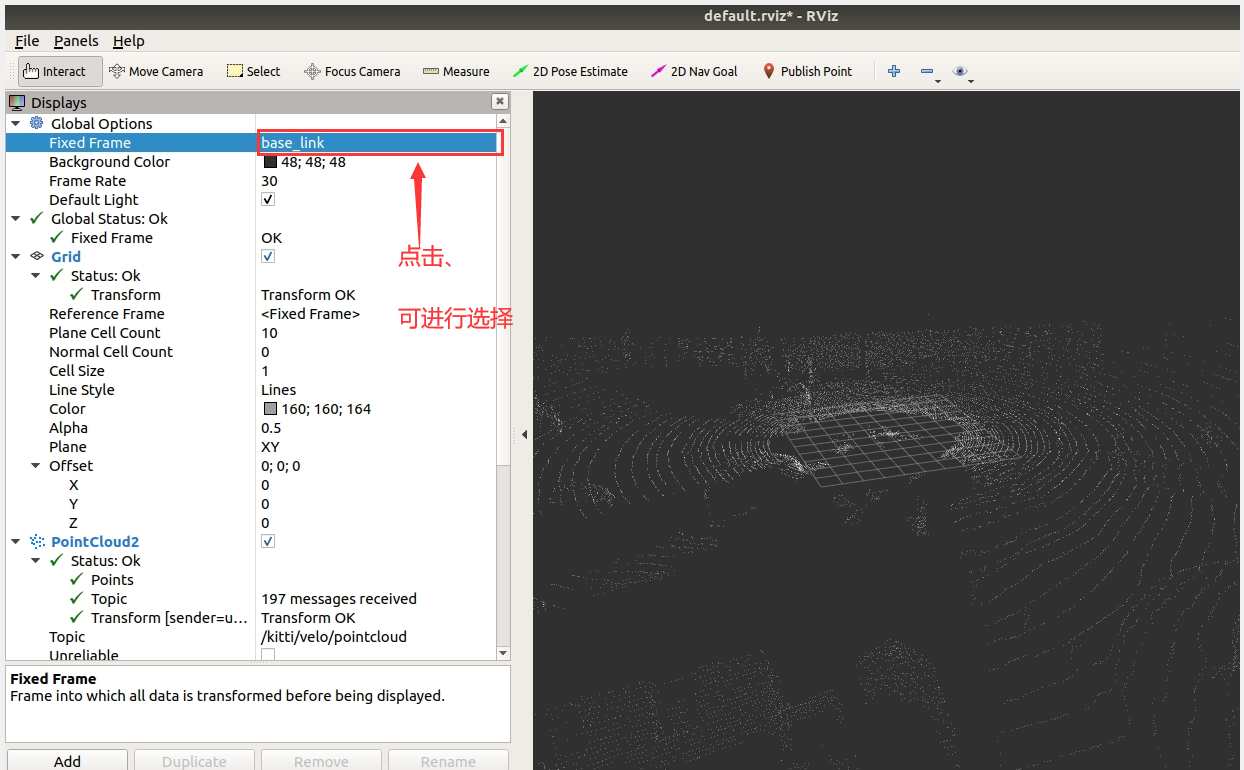The height and width of the screenshot is (770, 1244).
Task: Select the 197 messages received text
Action: pos(339,598)
